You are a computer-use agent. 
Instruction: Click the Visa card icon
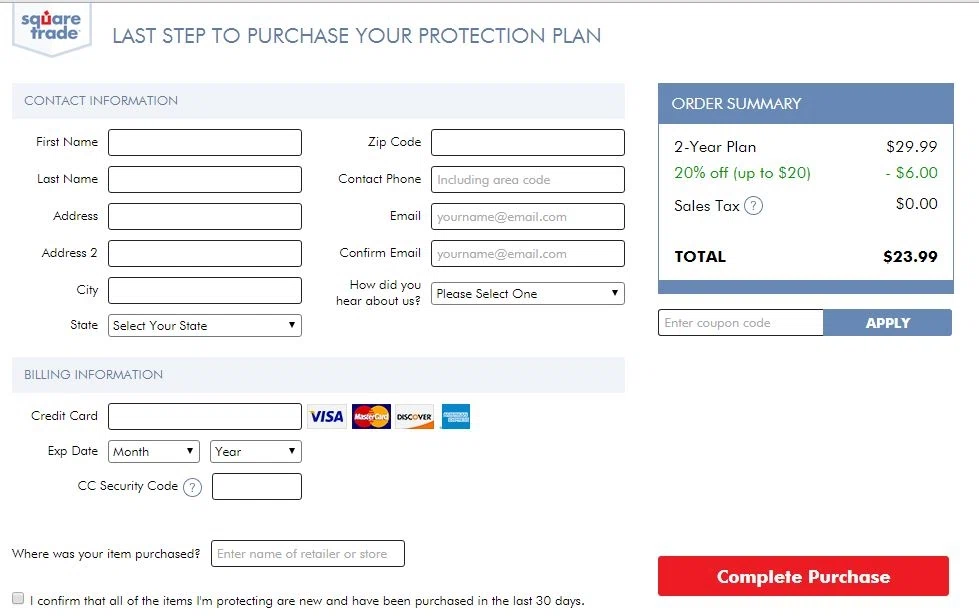pyautogui.click(x=327, y=416)
